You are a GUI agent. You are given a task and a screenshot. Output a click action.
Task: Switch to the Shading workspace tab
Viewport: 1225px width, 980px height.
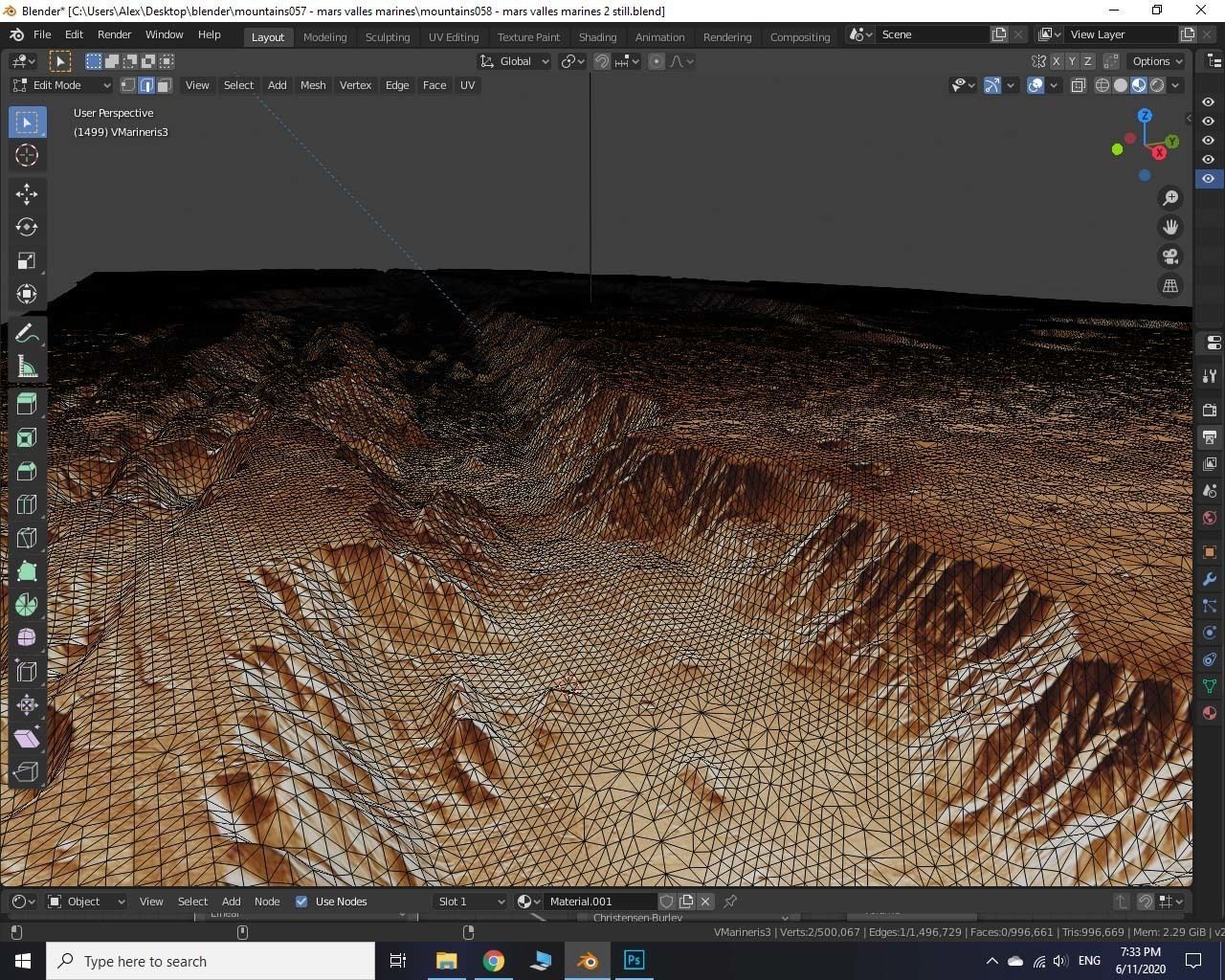pos(597,37)
